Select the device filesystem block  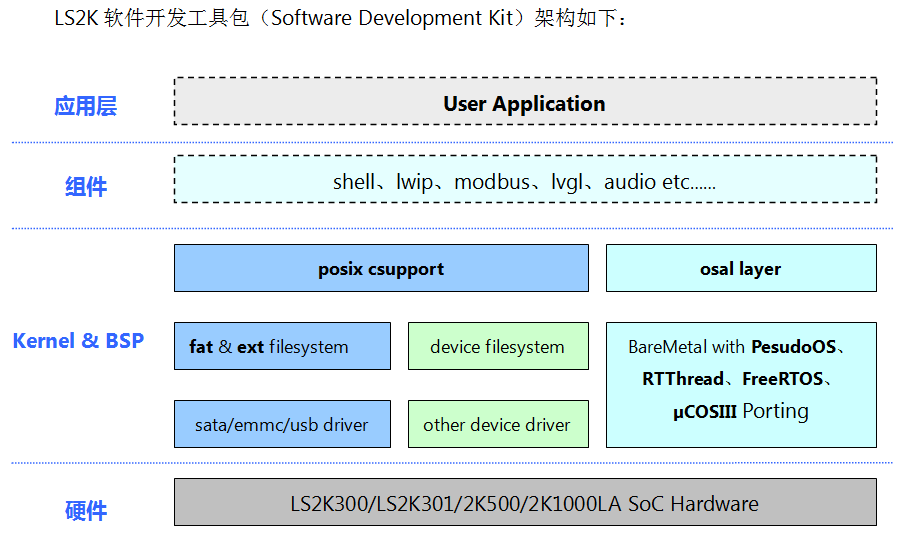(498, 346)
